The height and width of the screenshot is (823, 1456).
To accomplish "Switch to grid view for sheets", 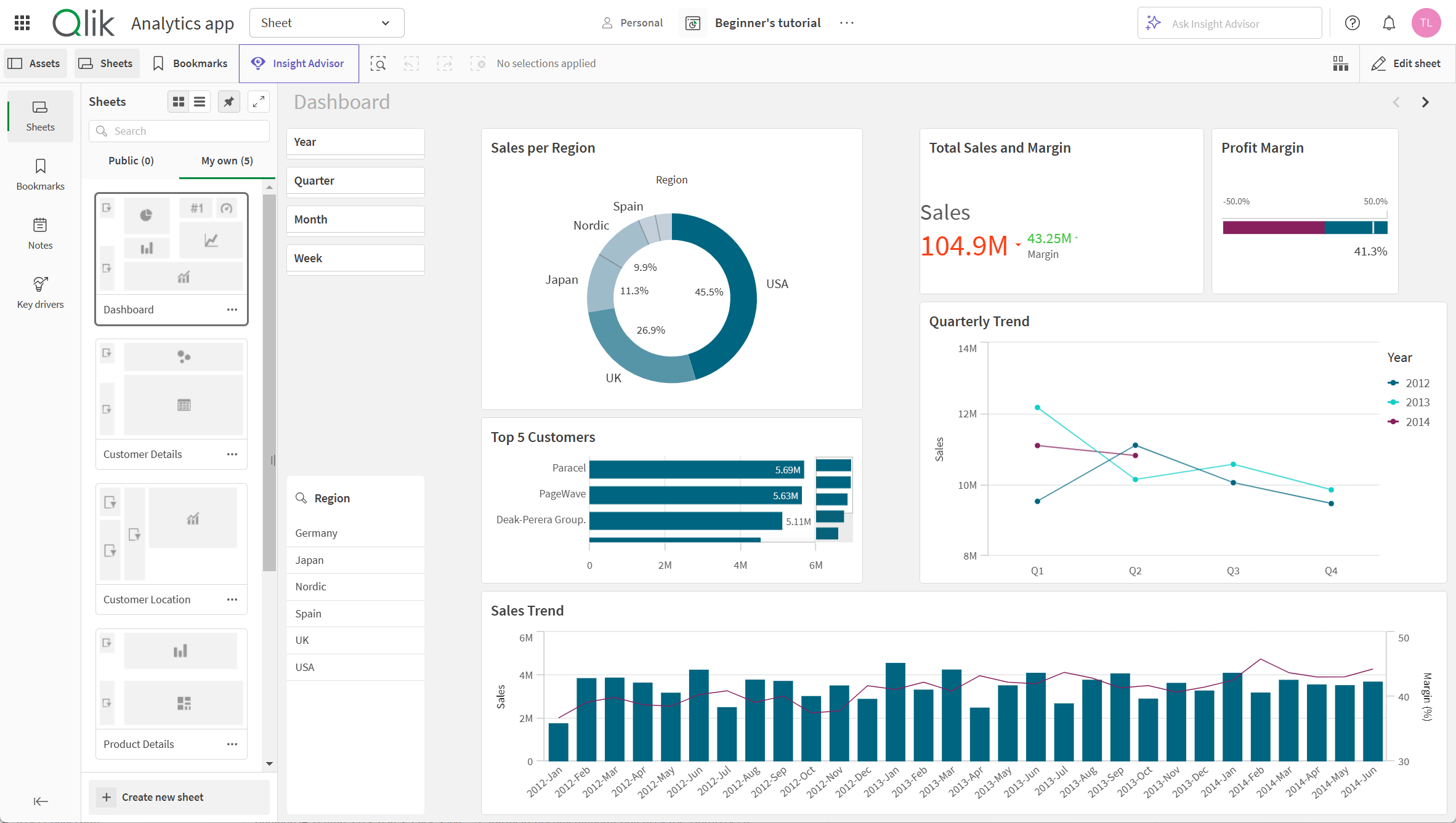I will click(x=178, y=101).
